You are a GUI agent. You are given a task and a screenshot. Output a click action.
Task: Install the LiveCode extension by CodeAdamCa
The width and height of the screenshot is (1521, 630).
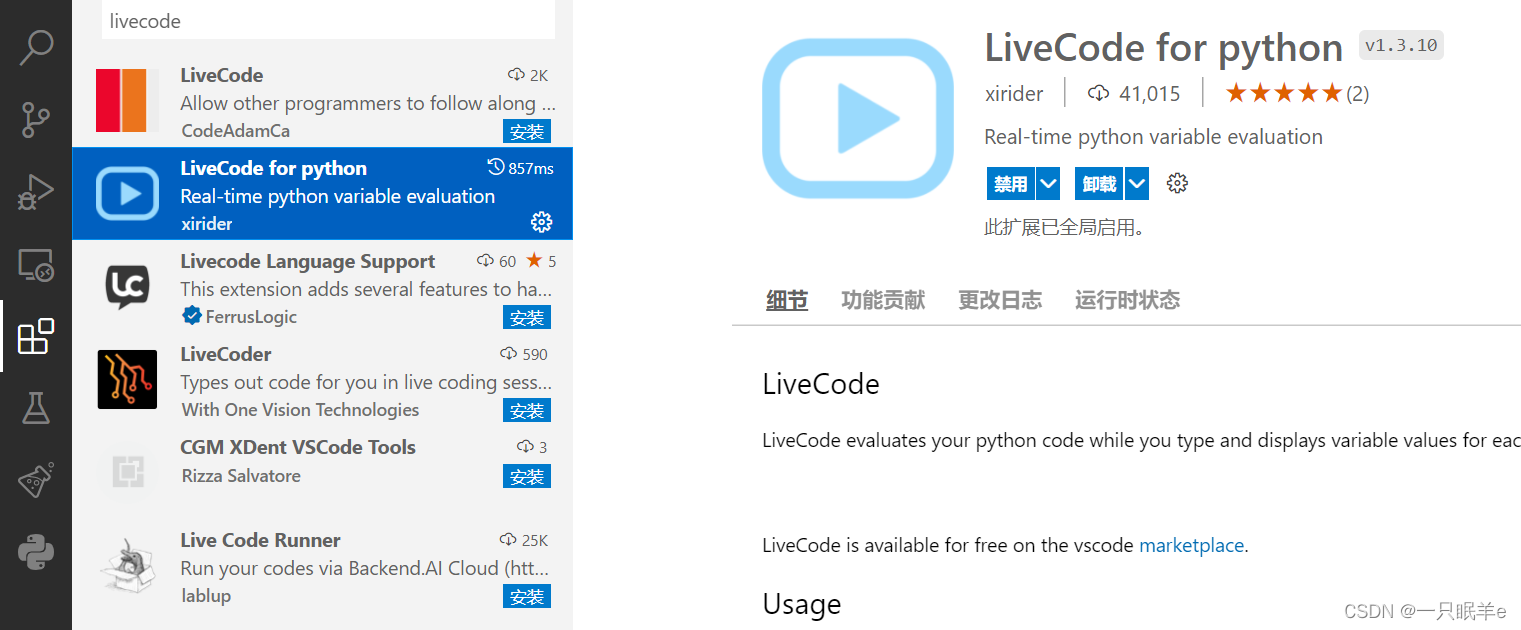pos(527,131)
